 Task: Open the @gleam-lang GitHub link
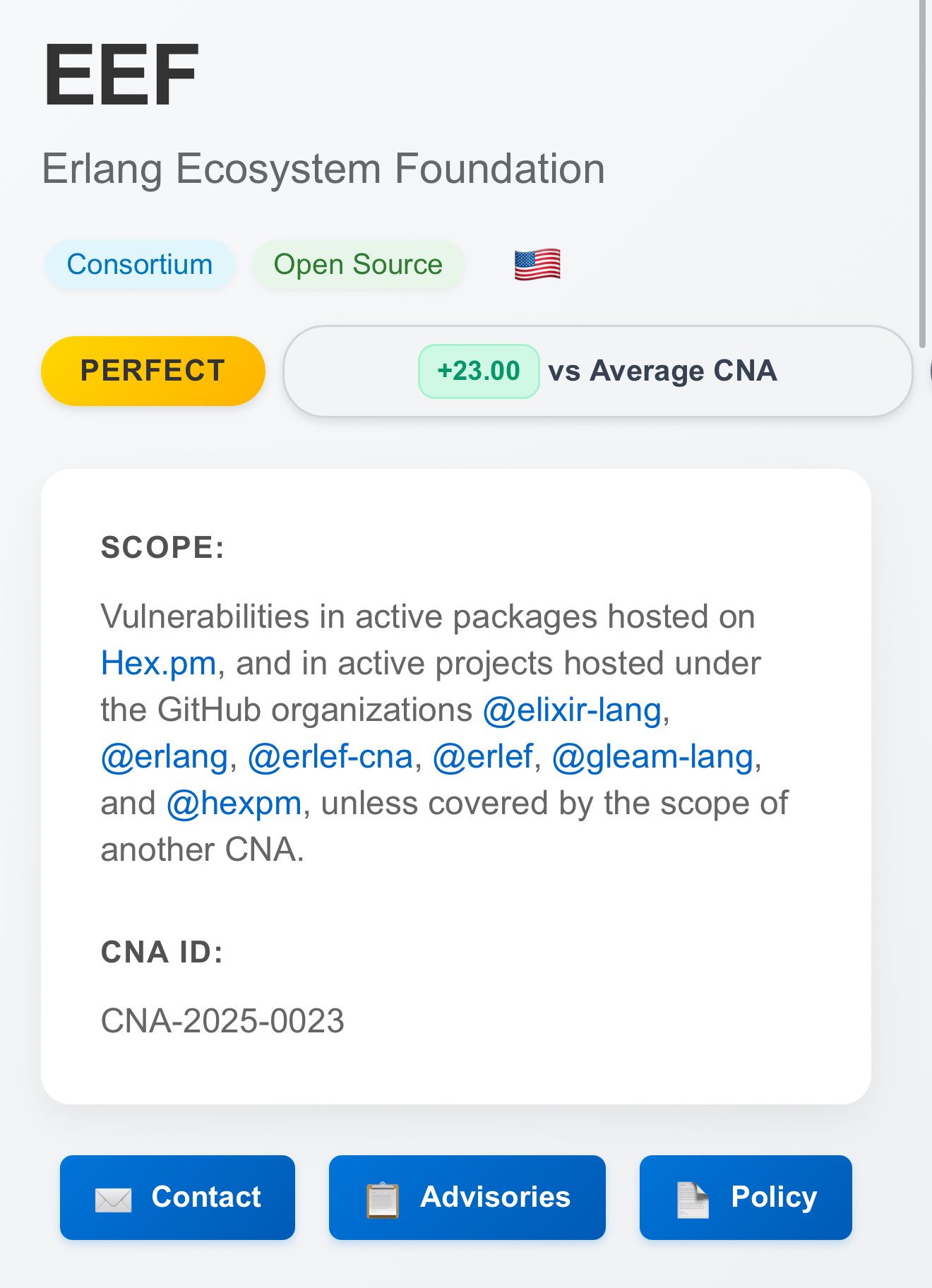[652, 757]
